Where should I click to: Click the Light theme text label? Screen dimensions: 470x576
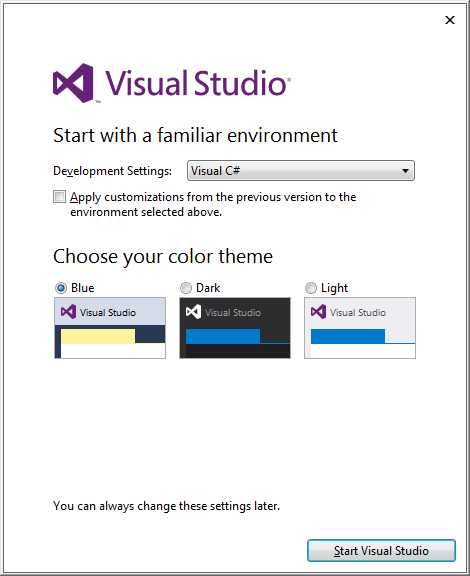click(334, 288)
